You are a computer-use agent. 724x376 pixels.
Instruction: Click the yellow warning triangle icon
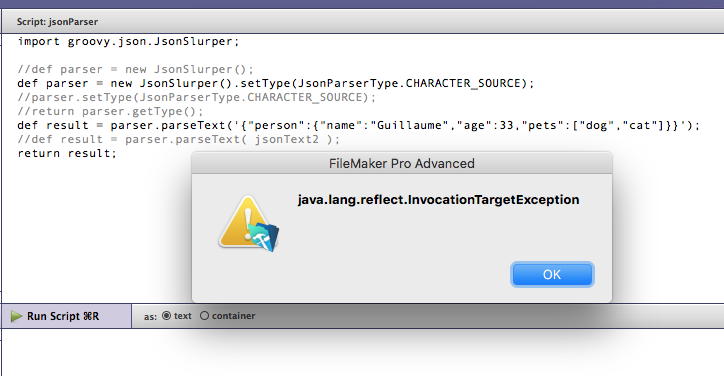pos(245,221)
